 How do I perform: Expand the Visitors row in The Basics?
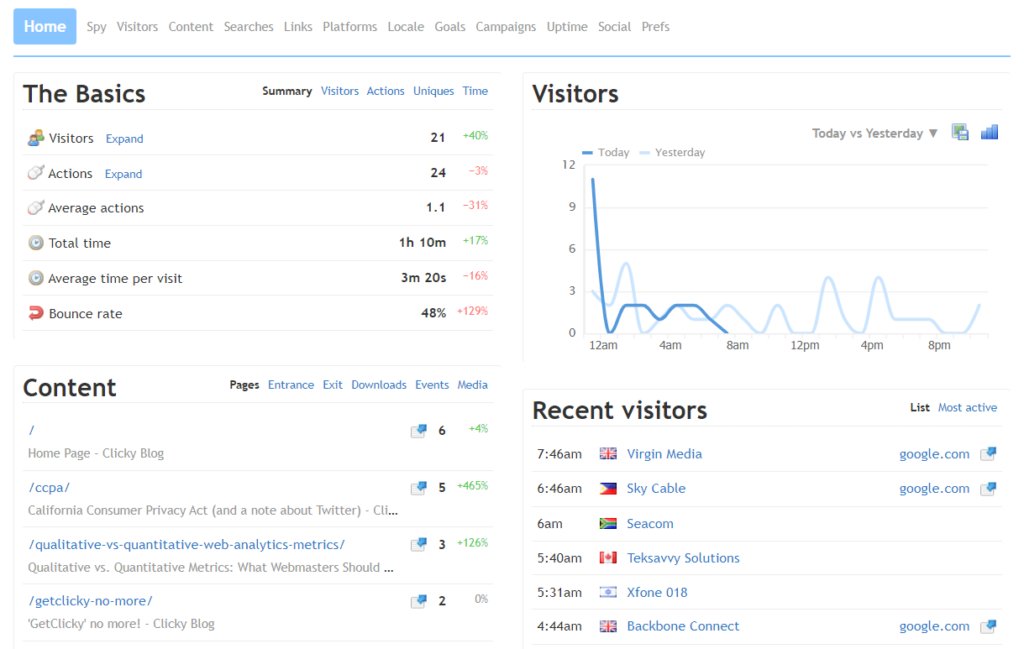pyautogui.click(x=124, y=139)
